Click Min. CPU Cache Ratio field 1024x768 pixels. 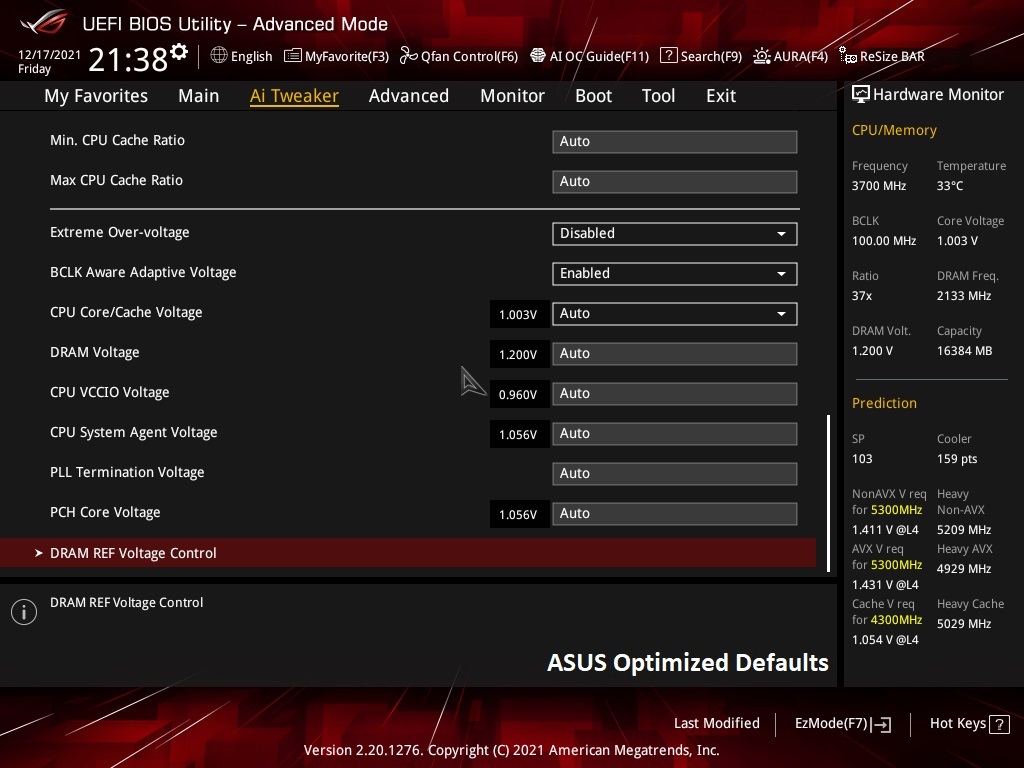[675, 142]
